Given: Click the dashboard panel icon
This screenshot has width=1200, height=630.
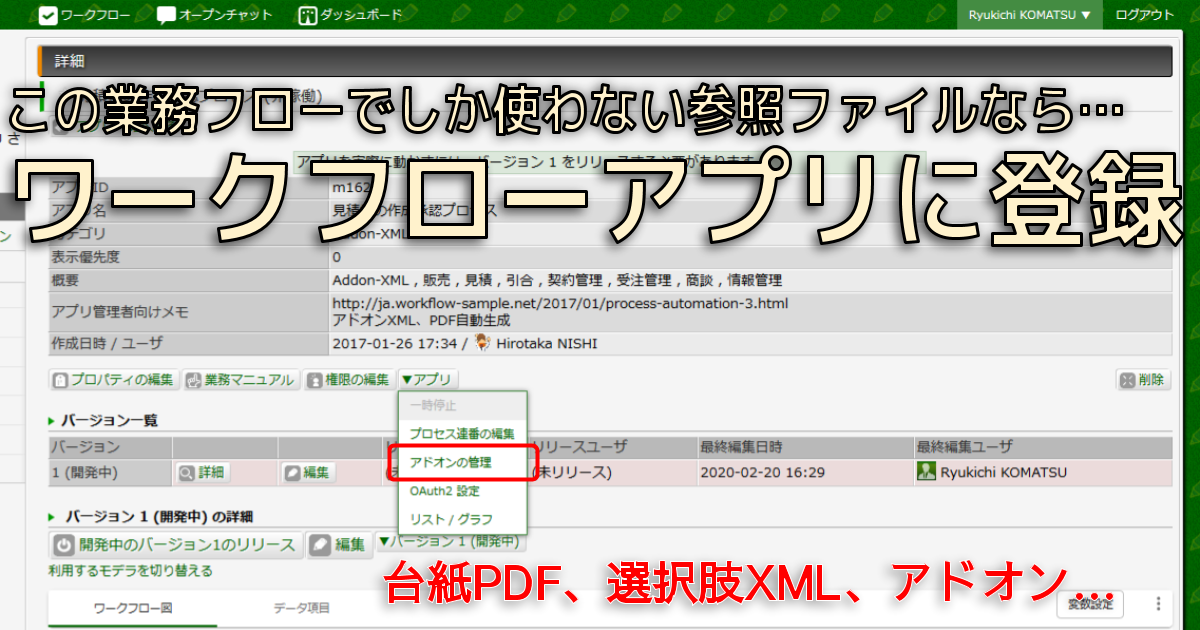Looking at the screenshot, I should 308,15.
